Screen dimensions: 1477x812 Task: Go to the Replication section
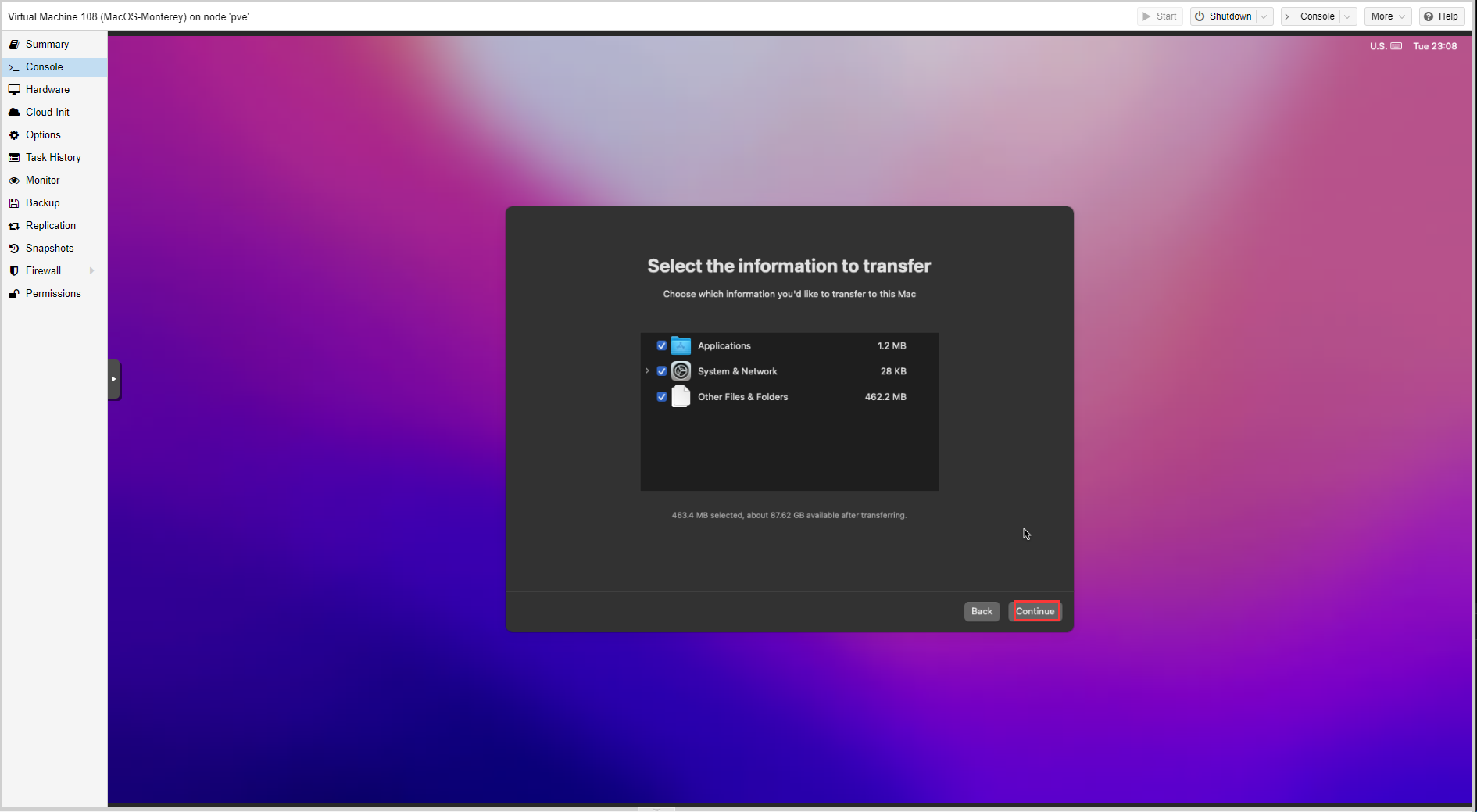[51, 226]
